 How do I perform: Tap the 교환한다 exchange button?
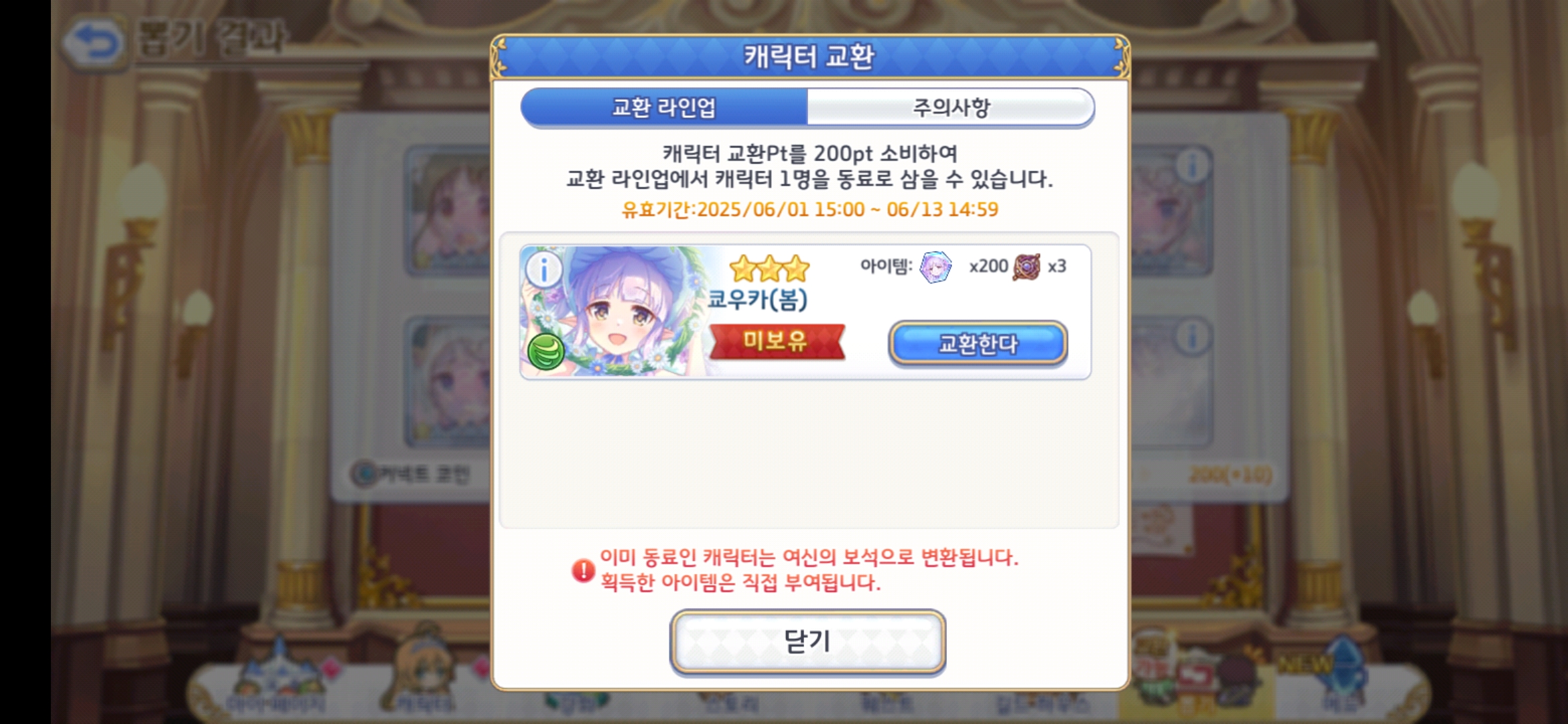978,344
